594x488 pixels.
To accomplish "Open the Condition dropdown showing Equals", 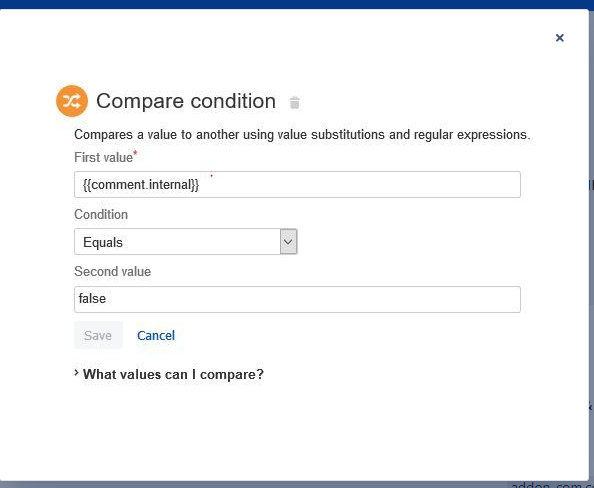I will [186, 242].
